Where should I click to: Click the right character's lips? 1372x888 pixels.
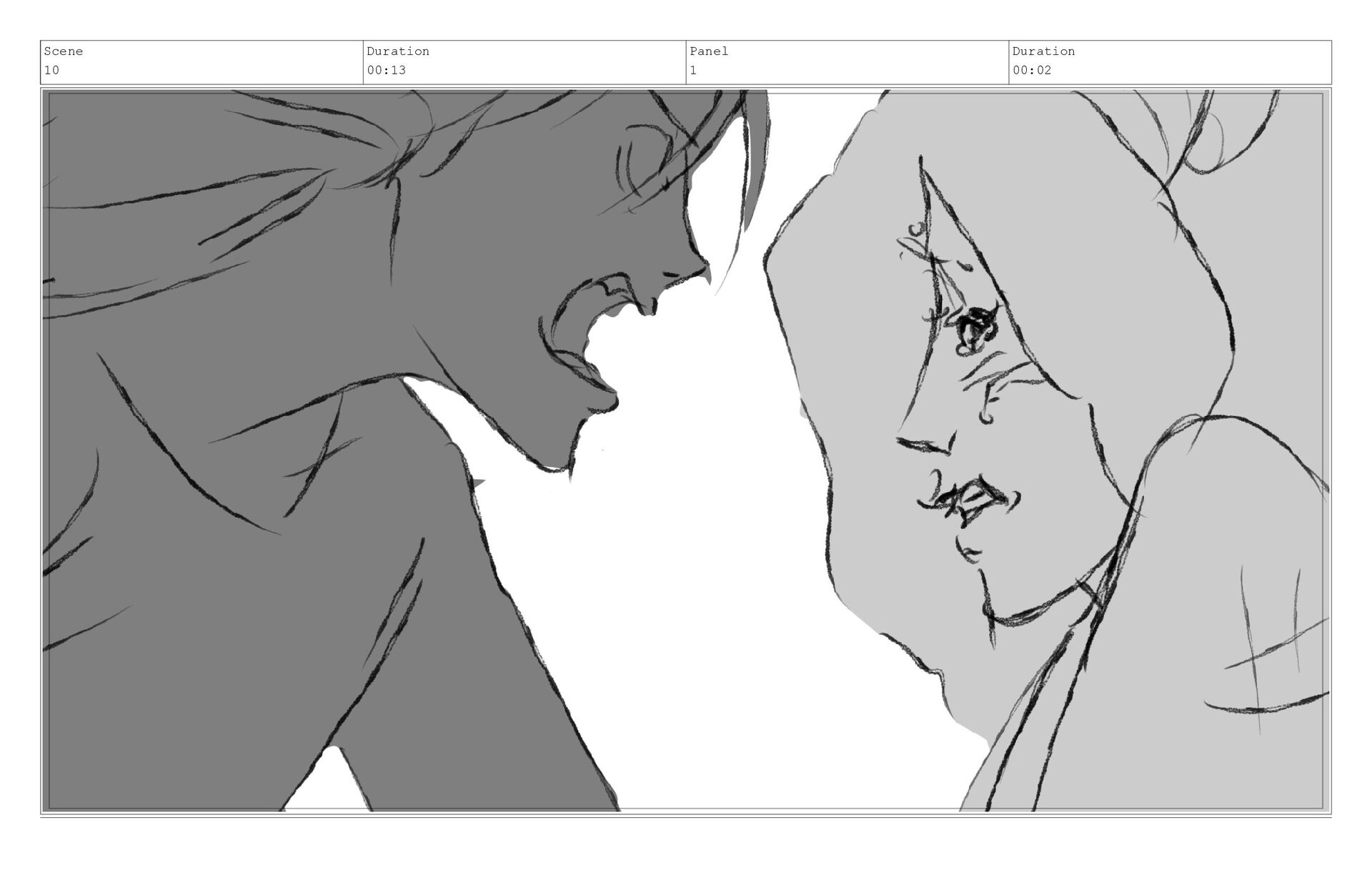point(968,497)
